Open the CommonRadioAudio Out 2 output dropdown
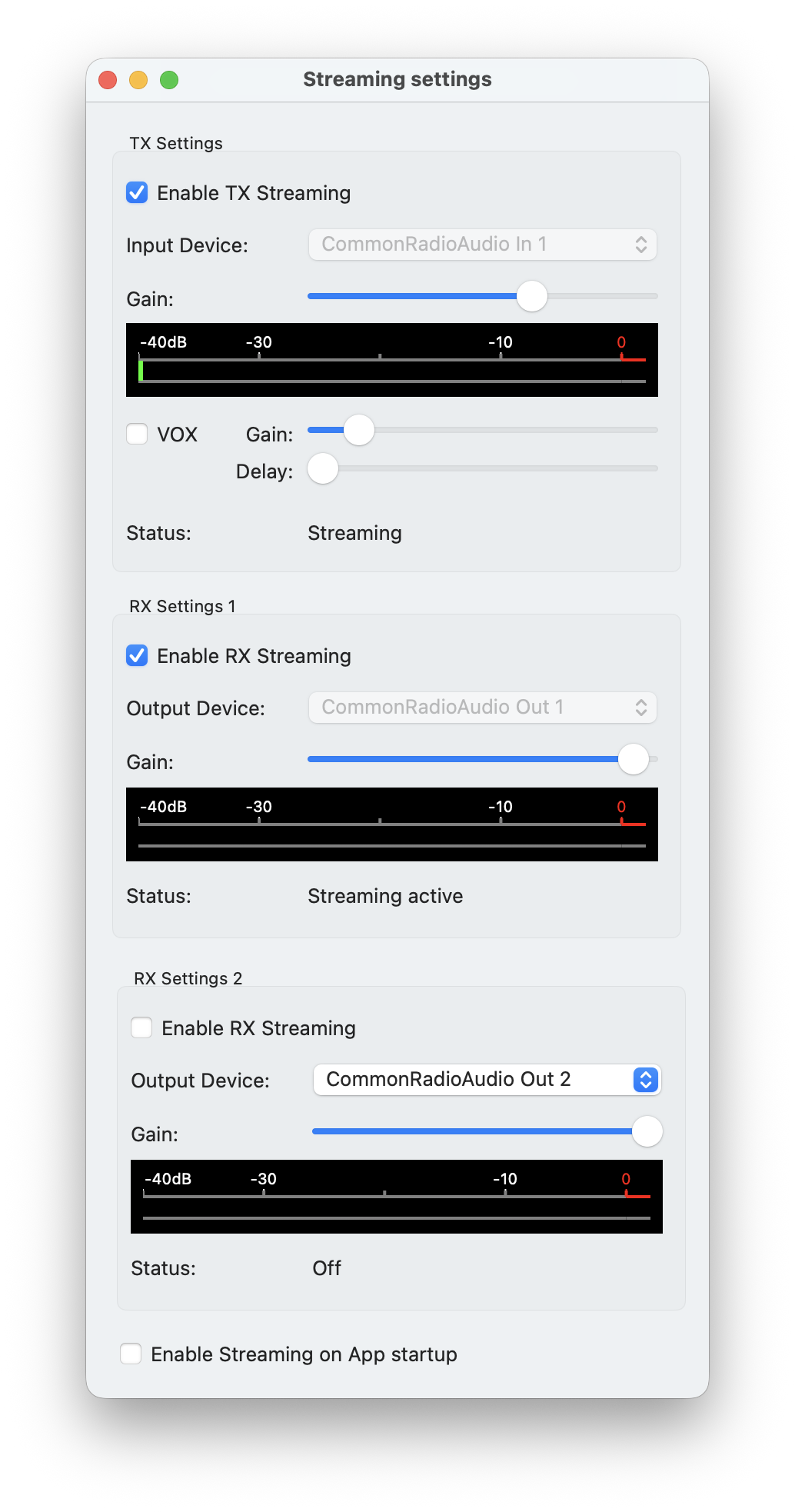795x1512 pixels. pyautogui.click(x=487, y=1080)
